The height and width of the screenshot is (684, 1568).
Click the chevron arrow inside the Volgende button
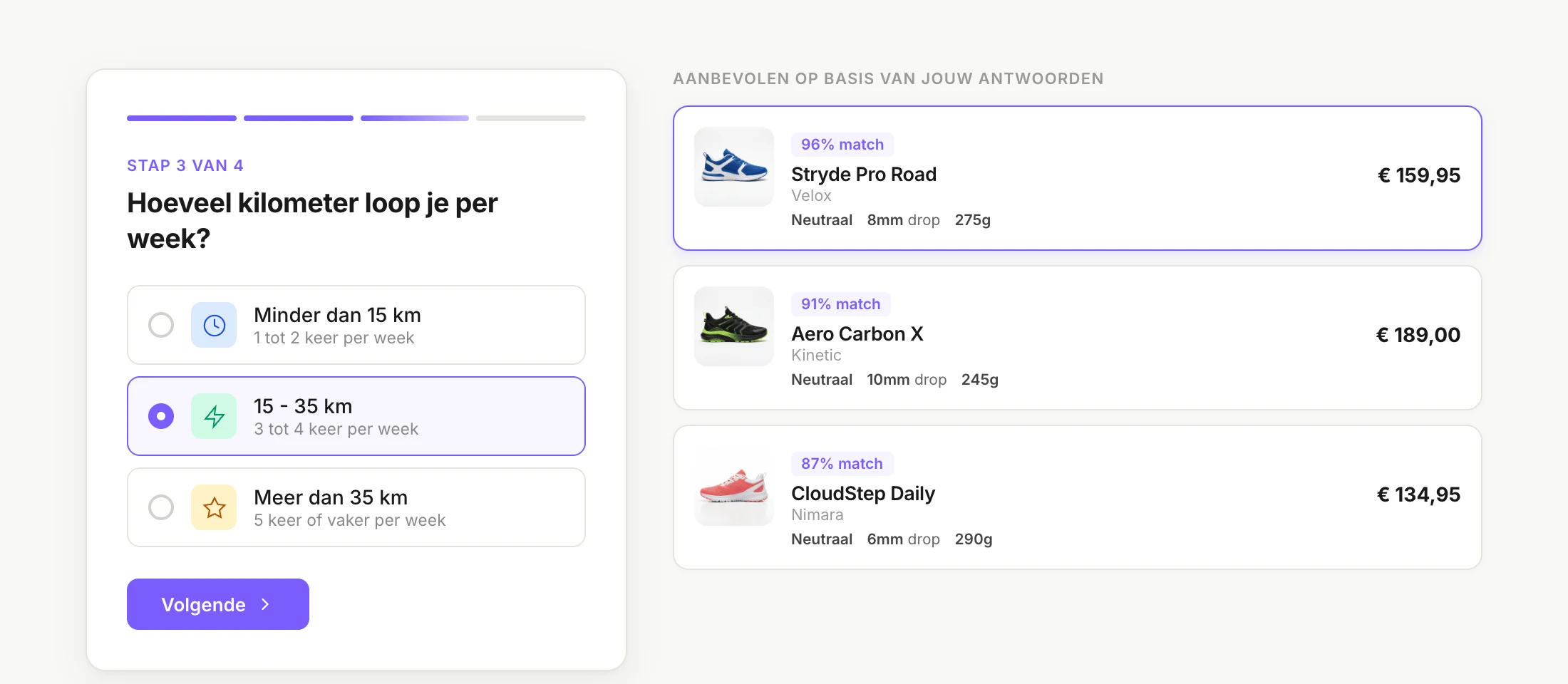pyautogui.click(x=264, y=604)
